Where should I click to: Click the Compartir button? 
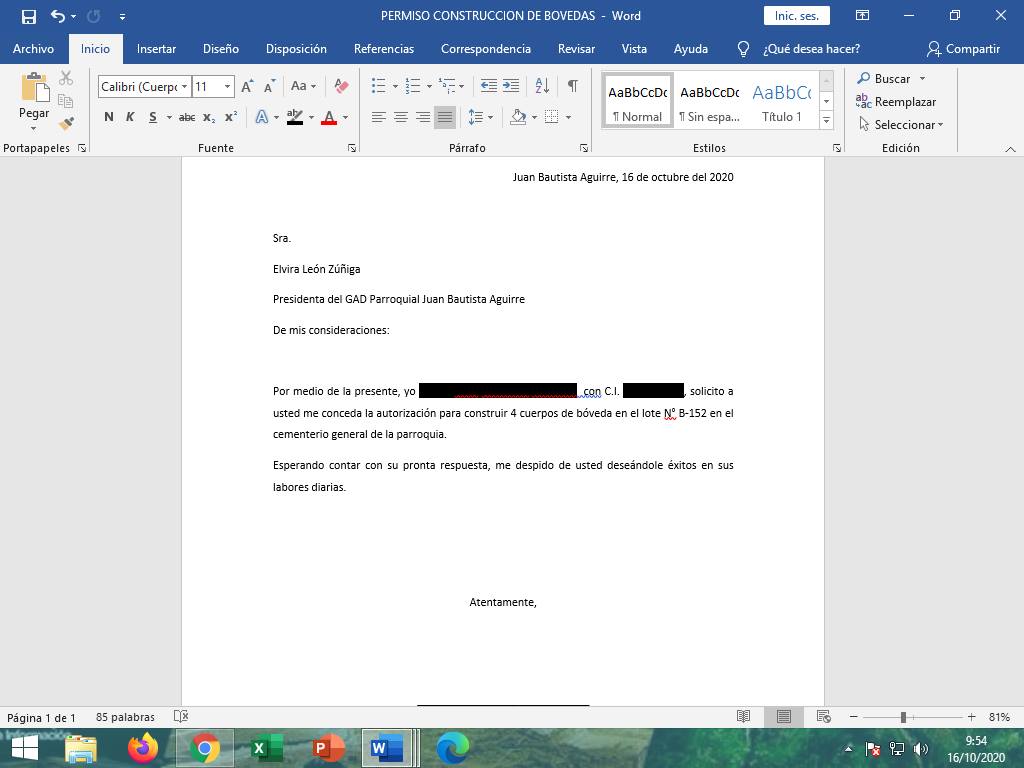coord(963,48)
